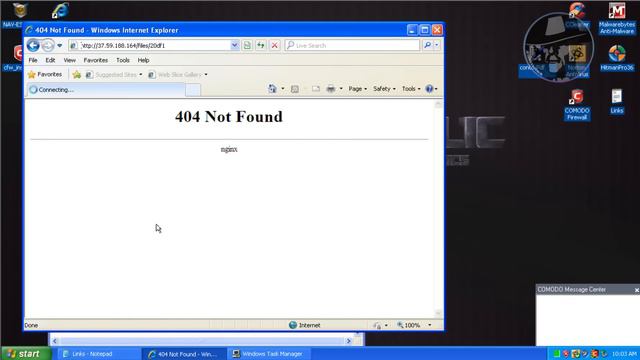Switch to Windows Task Manager taskbar button

268,354
